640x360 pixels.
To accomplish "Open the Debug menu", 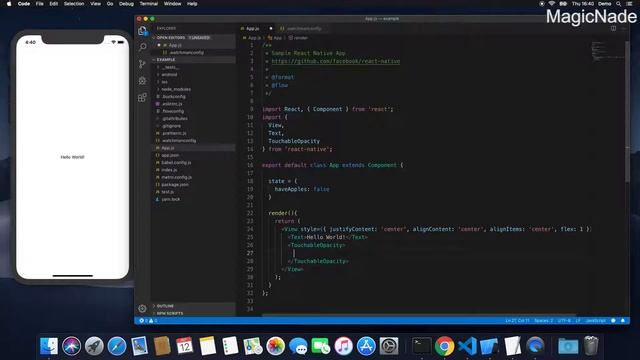I will [x=126, y=4].
